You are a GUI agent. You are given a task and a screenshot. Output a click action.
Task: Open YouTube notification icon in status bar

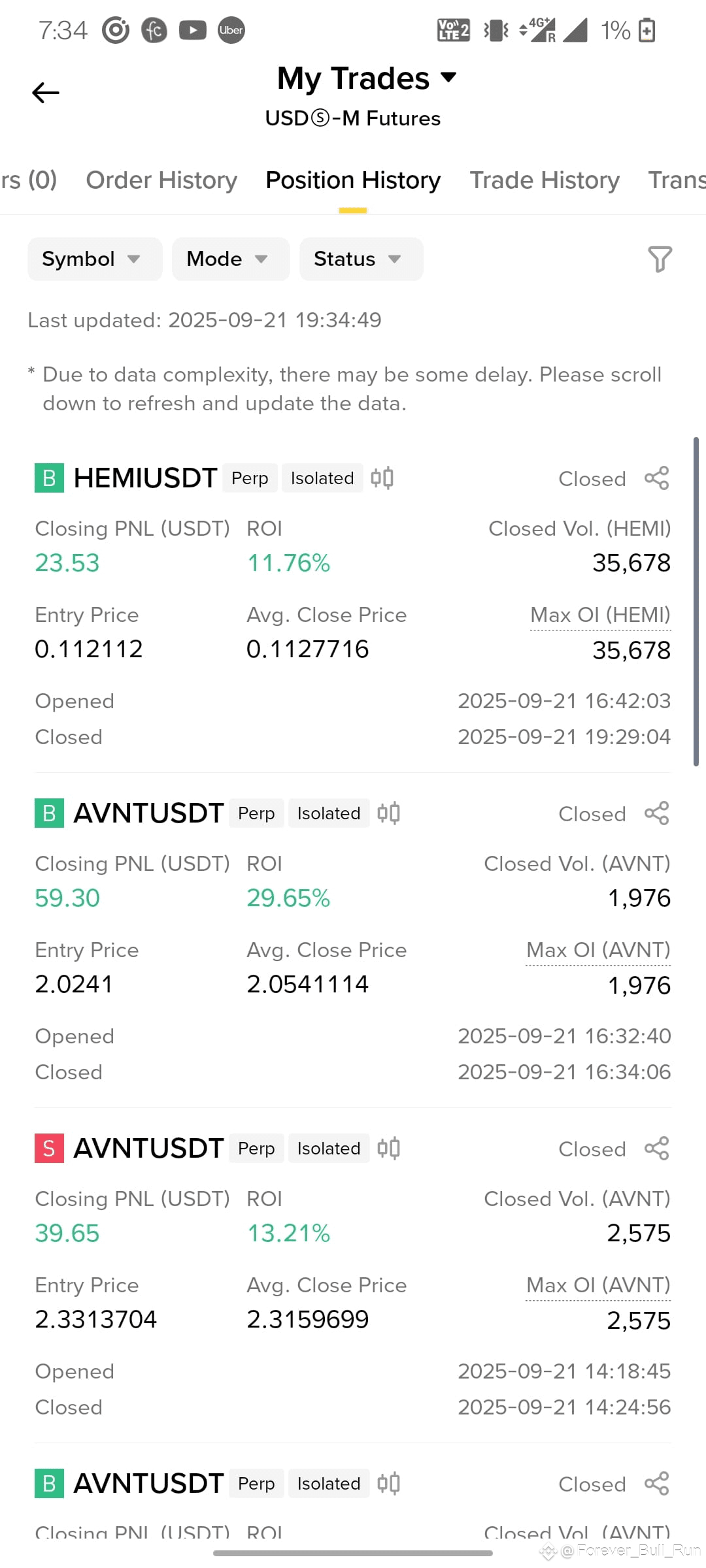point(193,30)
